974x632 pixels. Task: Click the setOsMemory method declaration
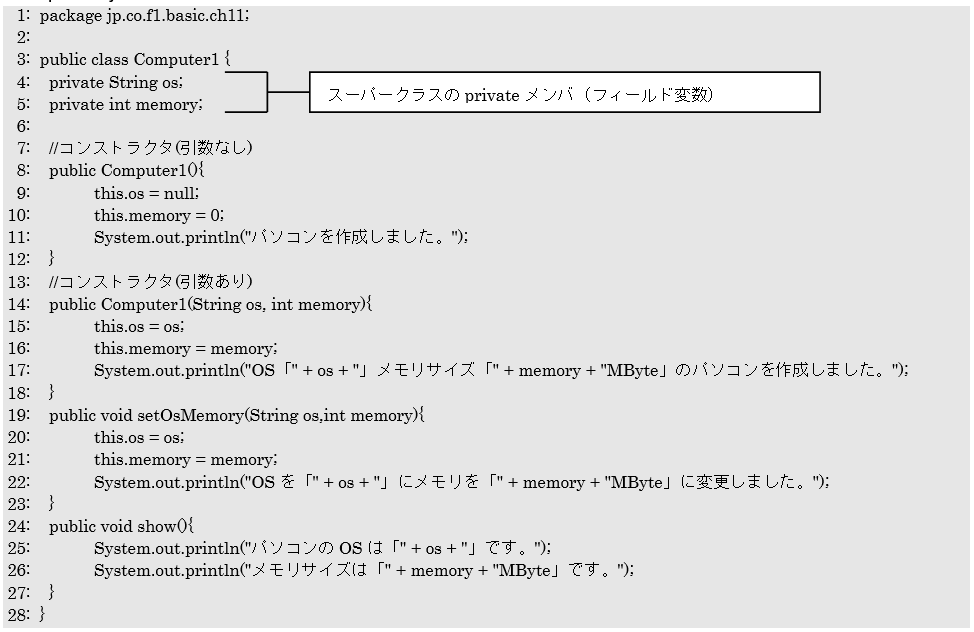pyautogui.click(x=237, y=415)
